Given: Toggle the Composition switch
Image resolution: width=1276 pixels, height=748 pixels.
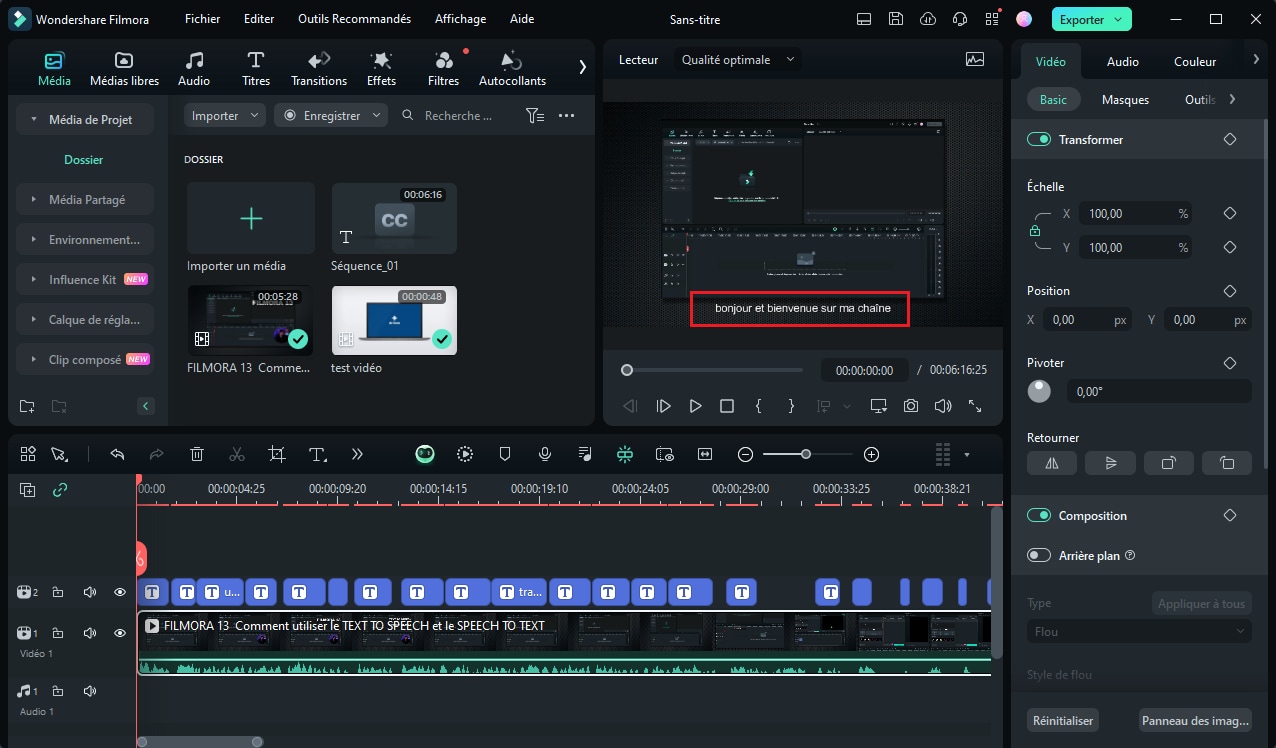Looking at the screenshot, I should pyautogui.click(x=1039, y=516).
